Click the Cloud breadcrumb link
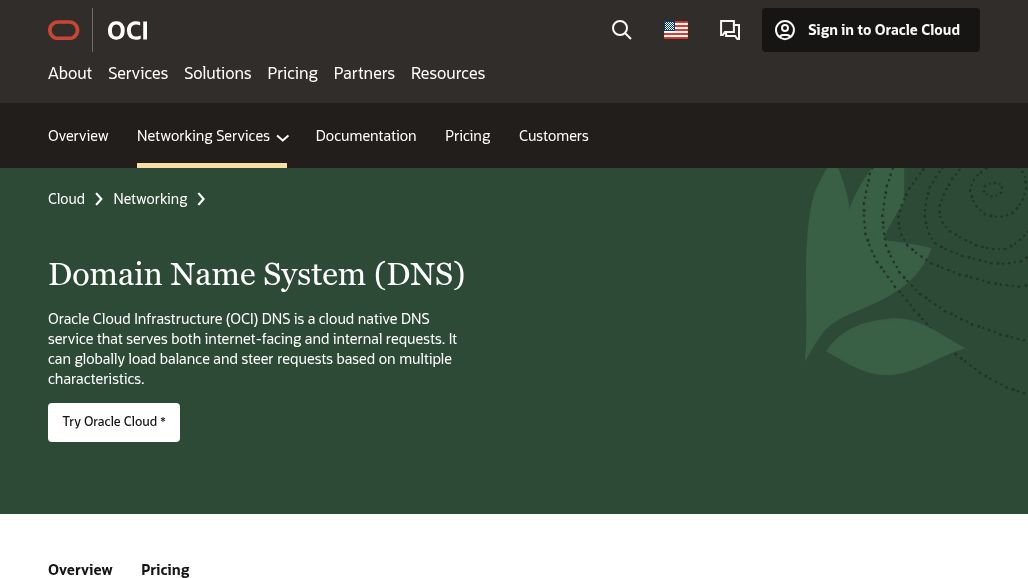Viewport: 1028px width, 578px height. click(66, 199)
